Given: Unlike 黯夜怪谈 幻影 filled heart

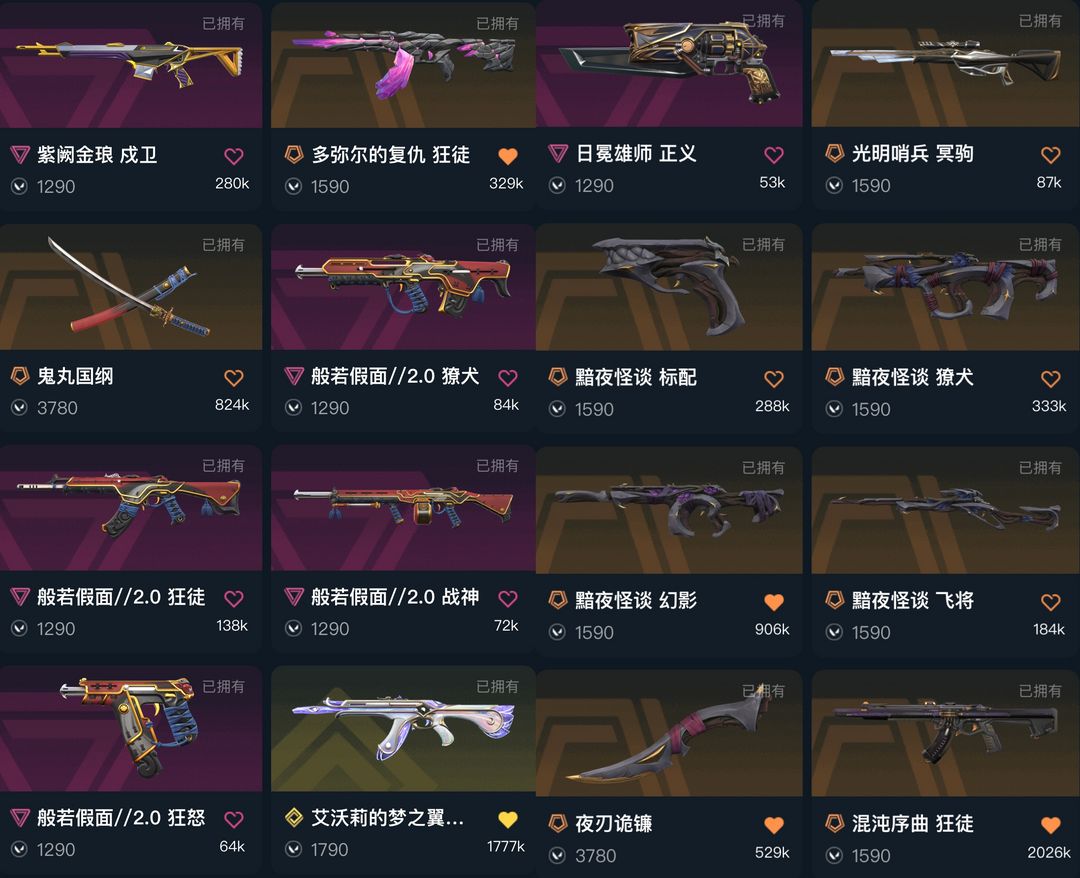Looking at the screenshot, I should click(x=773, y=602).
